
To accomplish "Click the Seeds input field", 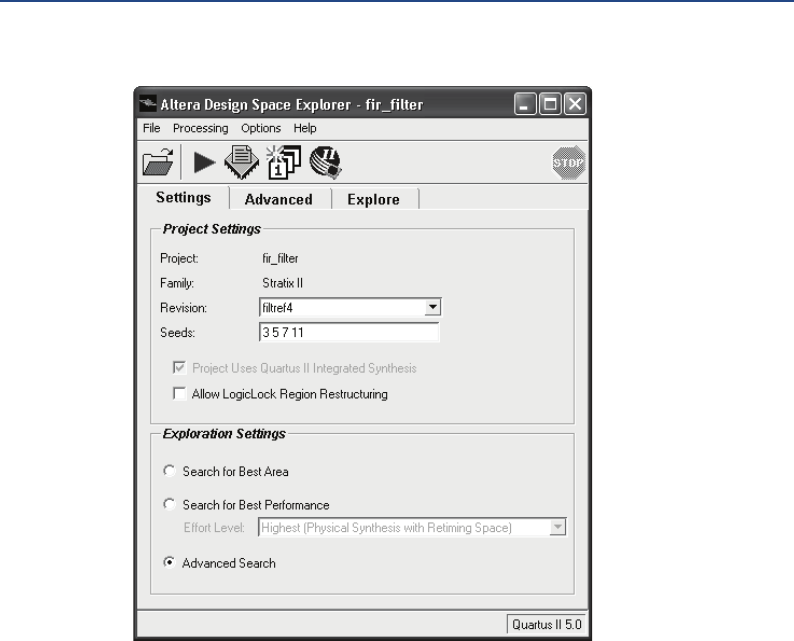I will (348, 333).
